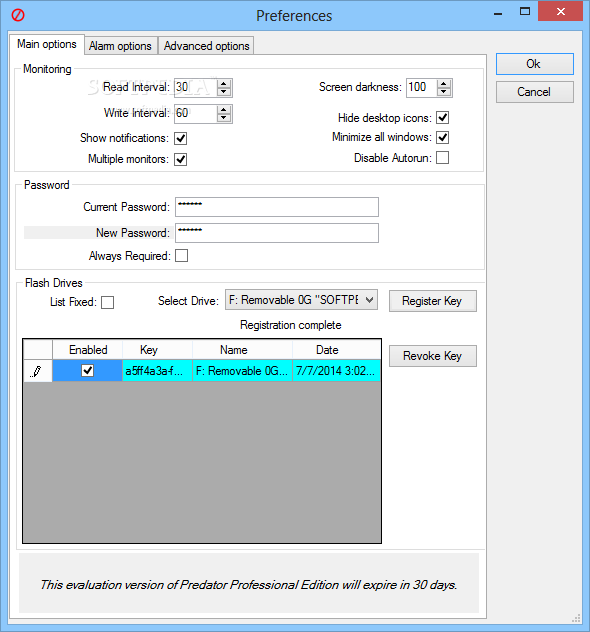Uncheck Hide desktop icons

(x=442, y=118)
